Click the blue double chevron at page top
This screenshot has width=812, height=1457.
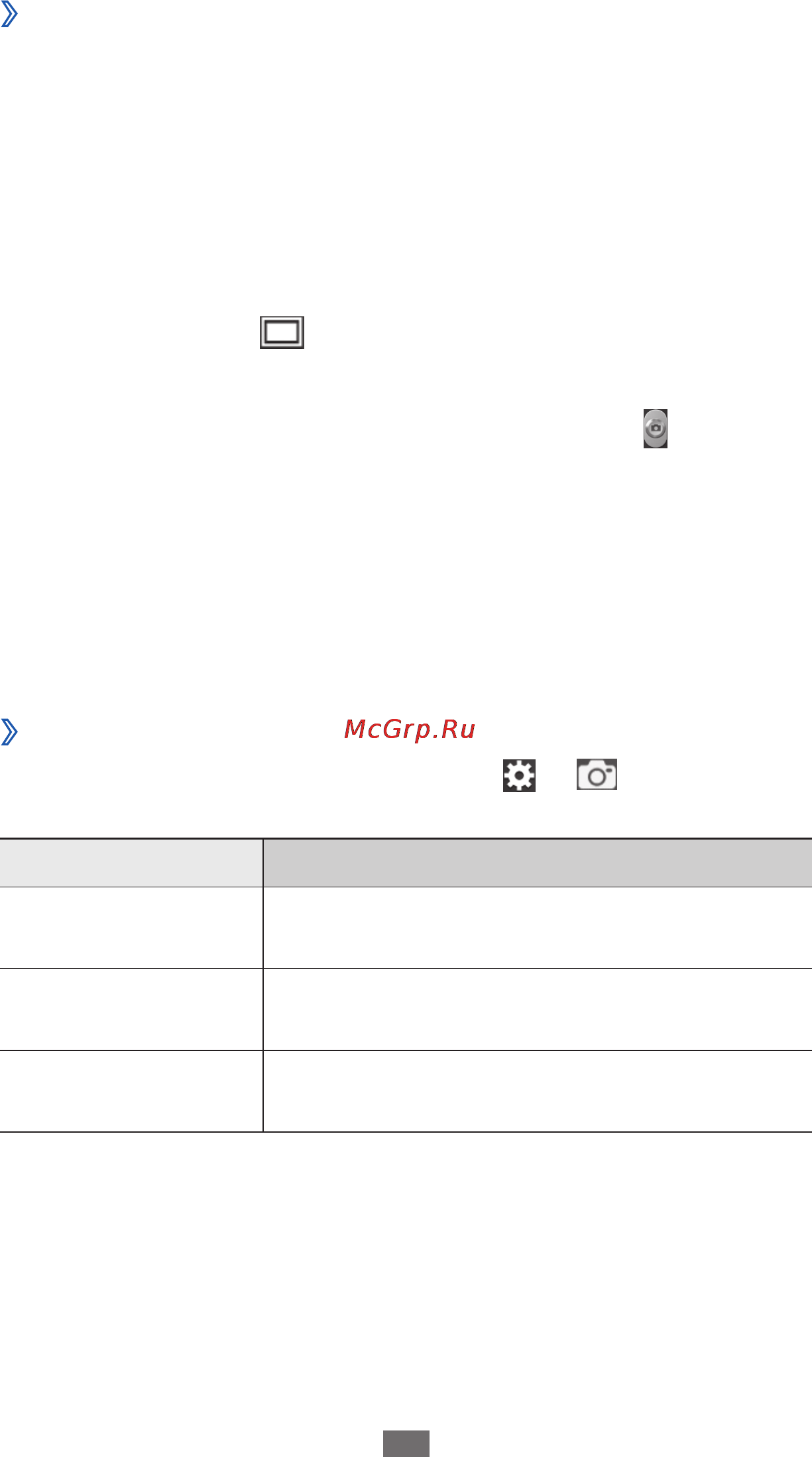coord(9,14)
